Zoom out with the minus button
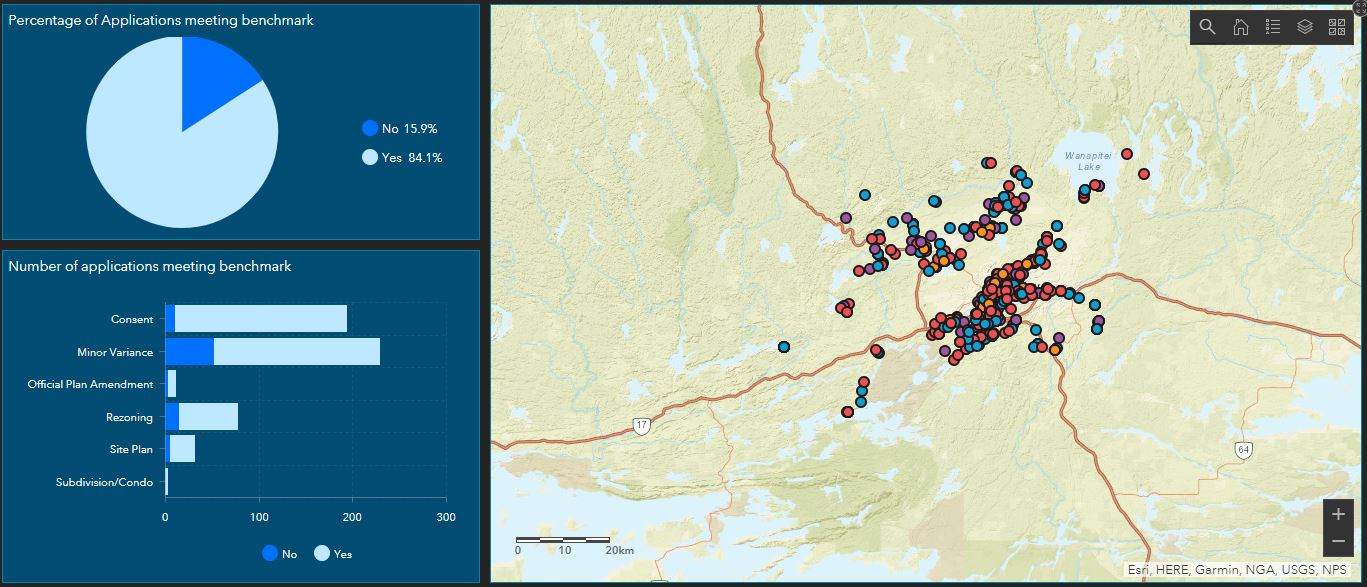 1338,541
